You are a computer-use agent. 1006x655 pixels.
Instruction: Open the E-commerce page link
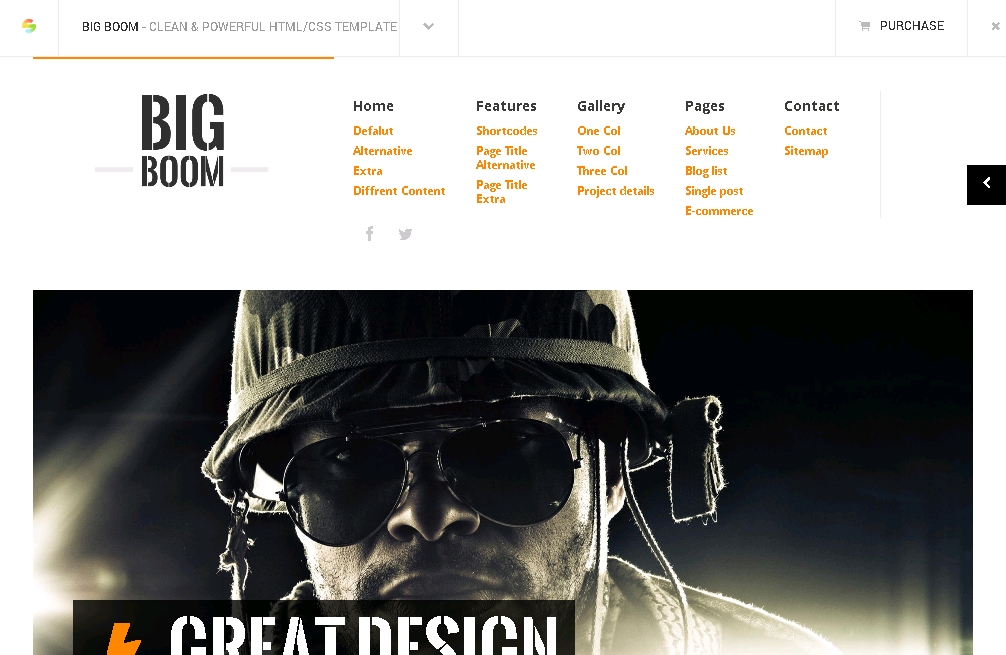[x=718, y=211]
